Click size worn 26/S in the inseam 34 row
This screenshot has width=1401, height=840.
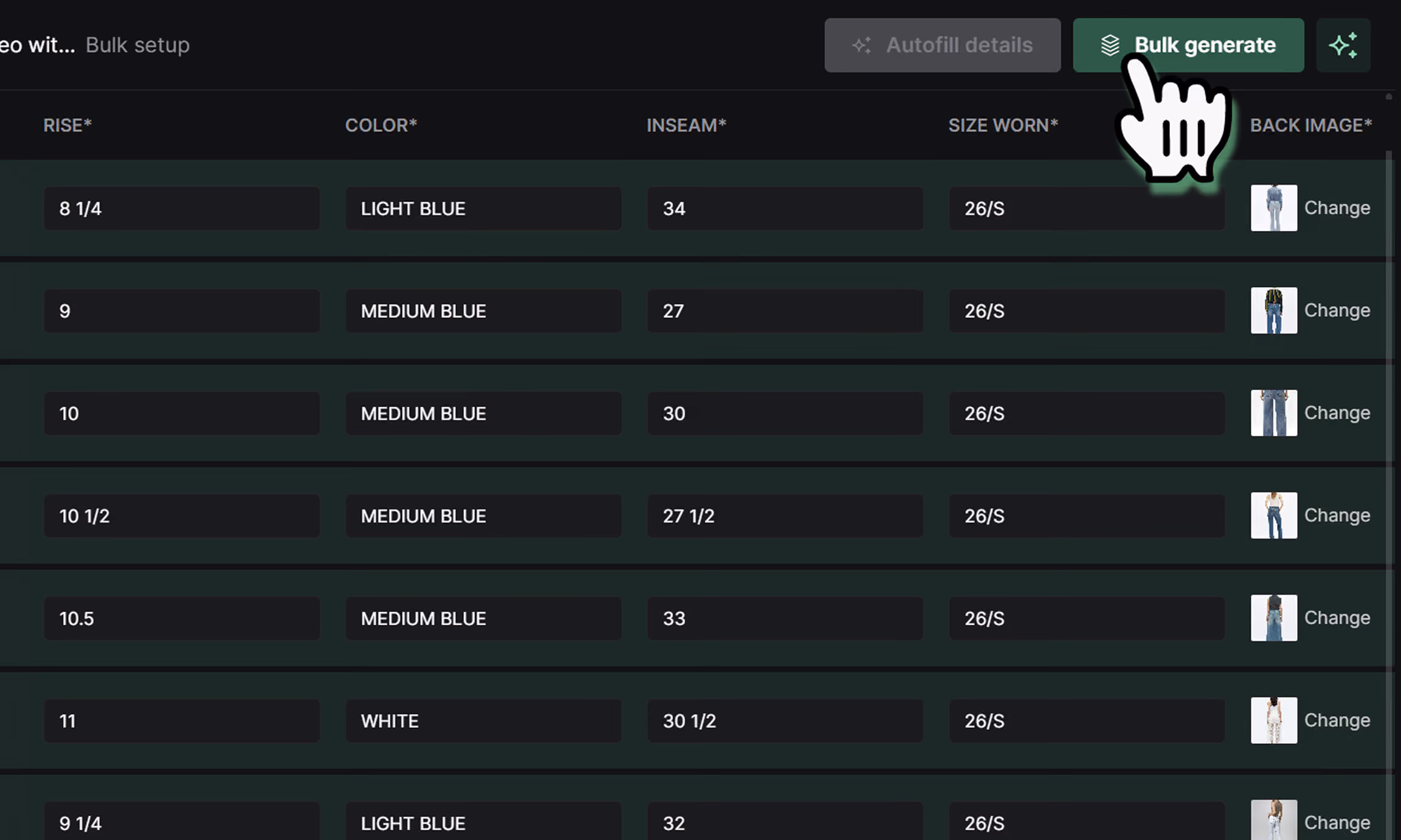[1087, 208]
